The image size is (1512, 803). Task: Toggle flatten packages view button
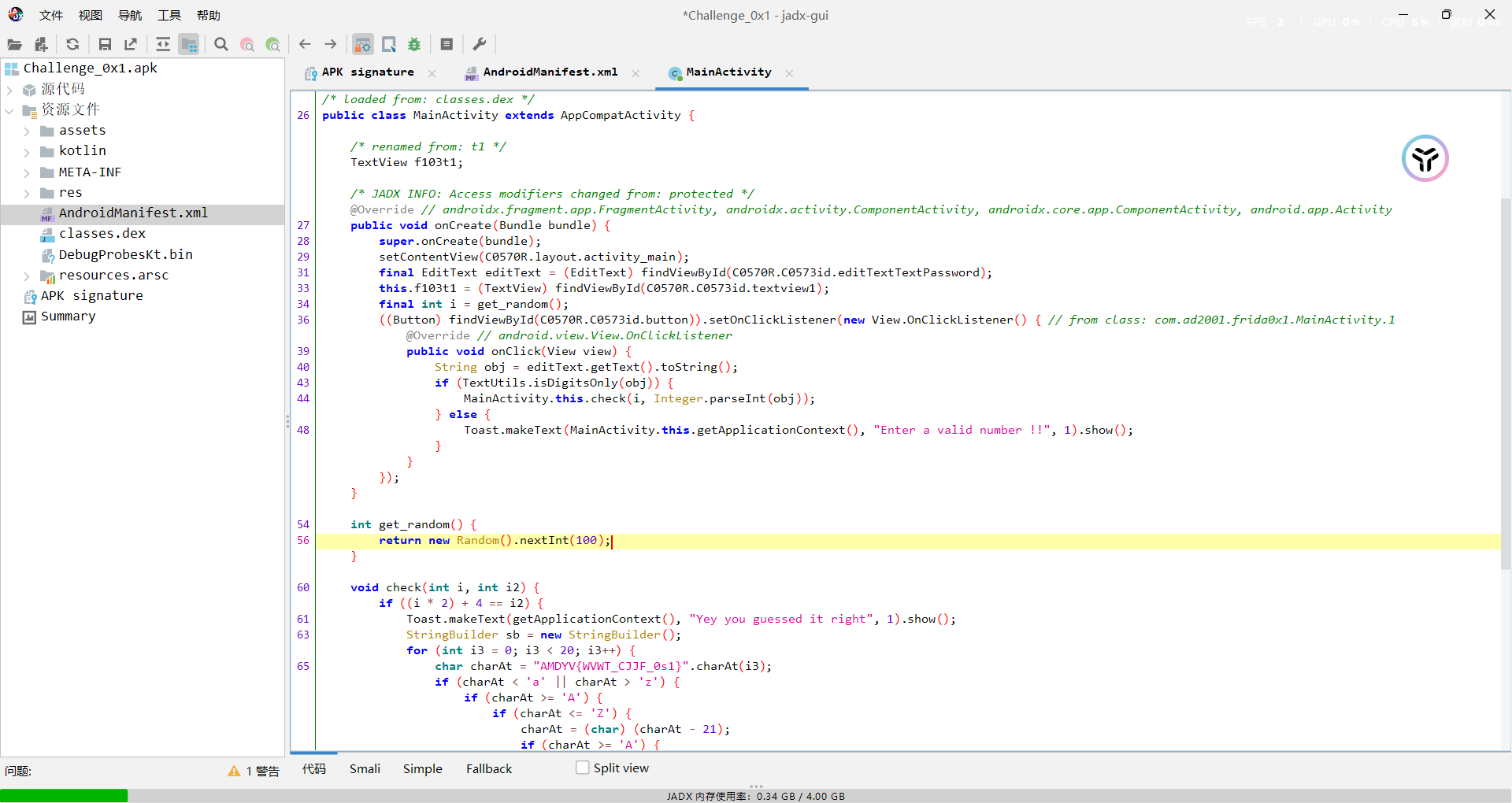coord(189,45)
